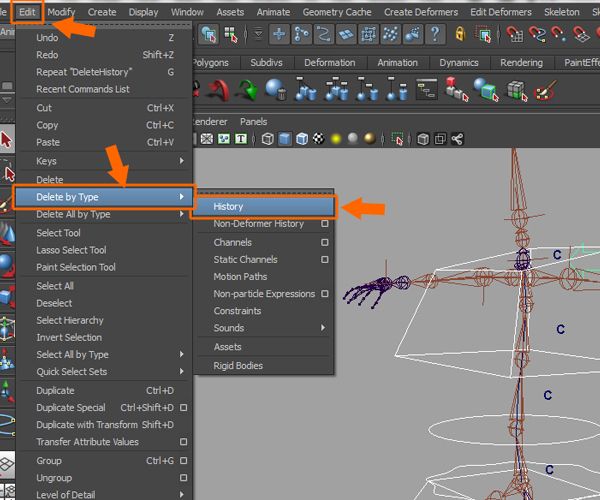
Task: Click the Select Tool arrow in toolbox
Action: pos(7,140)
